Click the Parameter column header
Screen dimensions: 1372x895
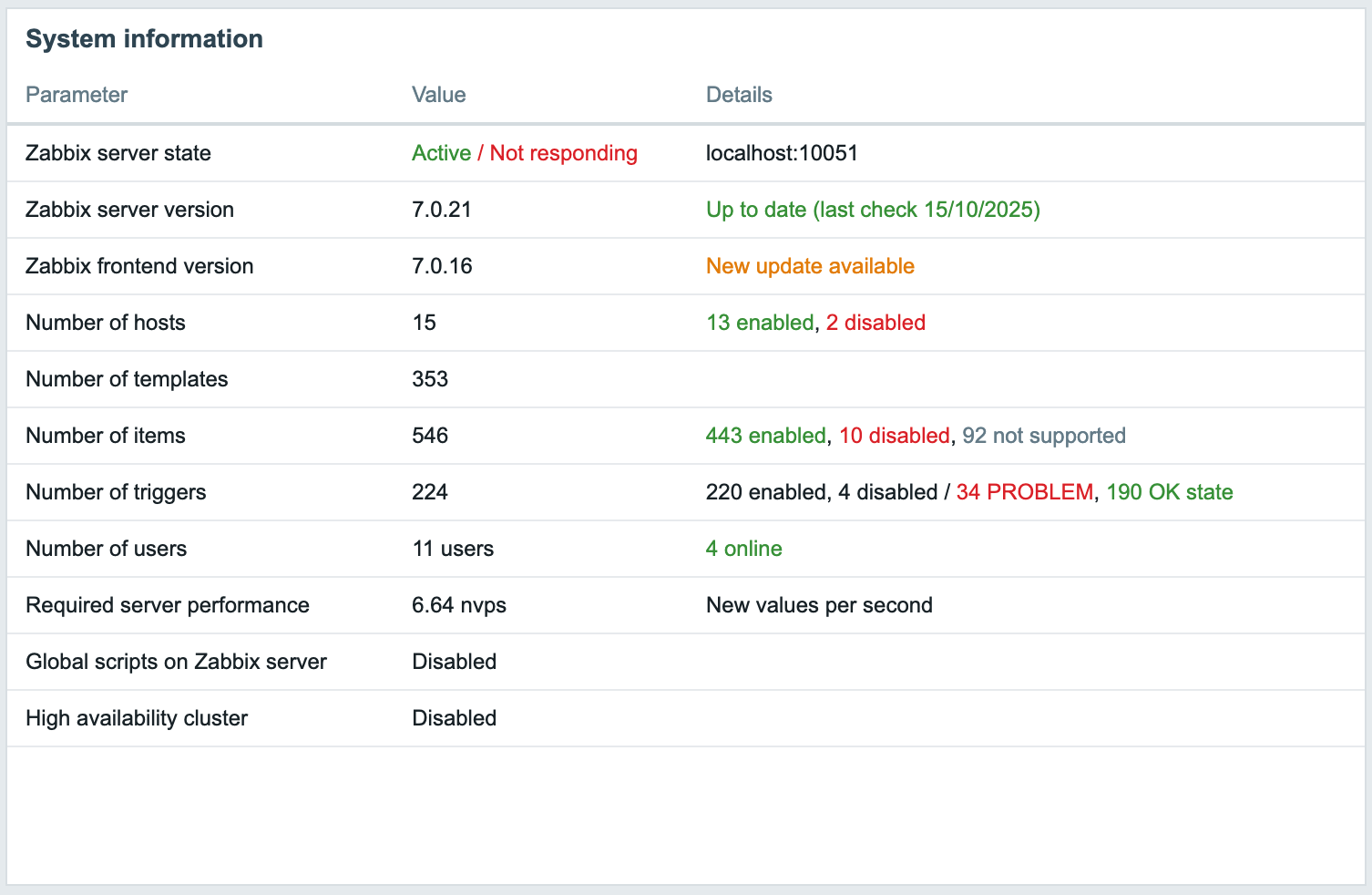click(77, 95)
